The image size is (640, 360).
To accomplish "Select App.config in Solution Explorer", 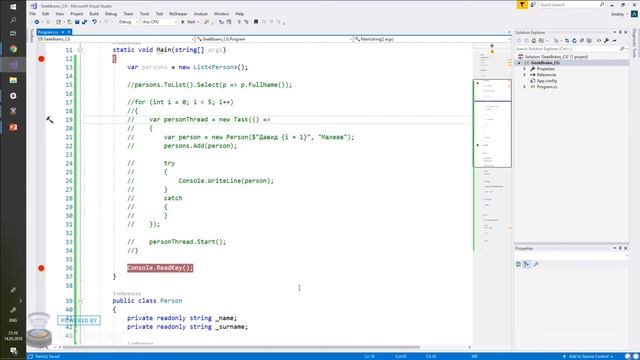I will click(547, 81).
